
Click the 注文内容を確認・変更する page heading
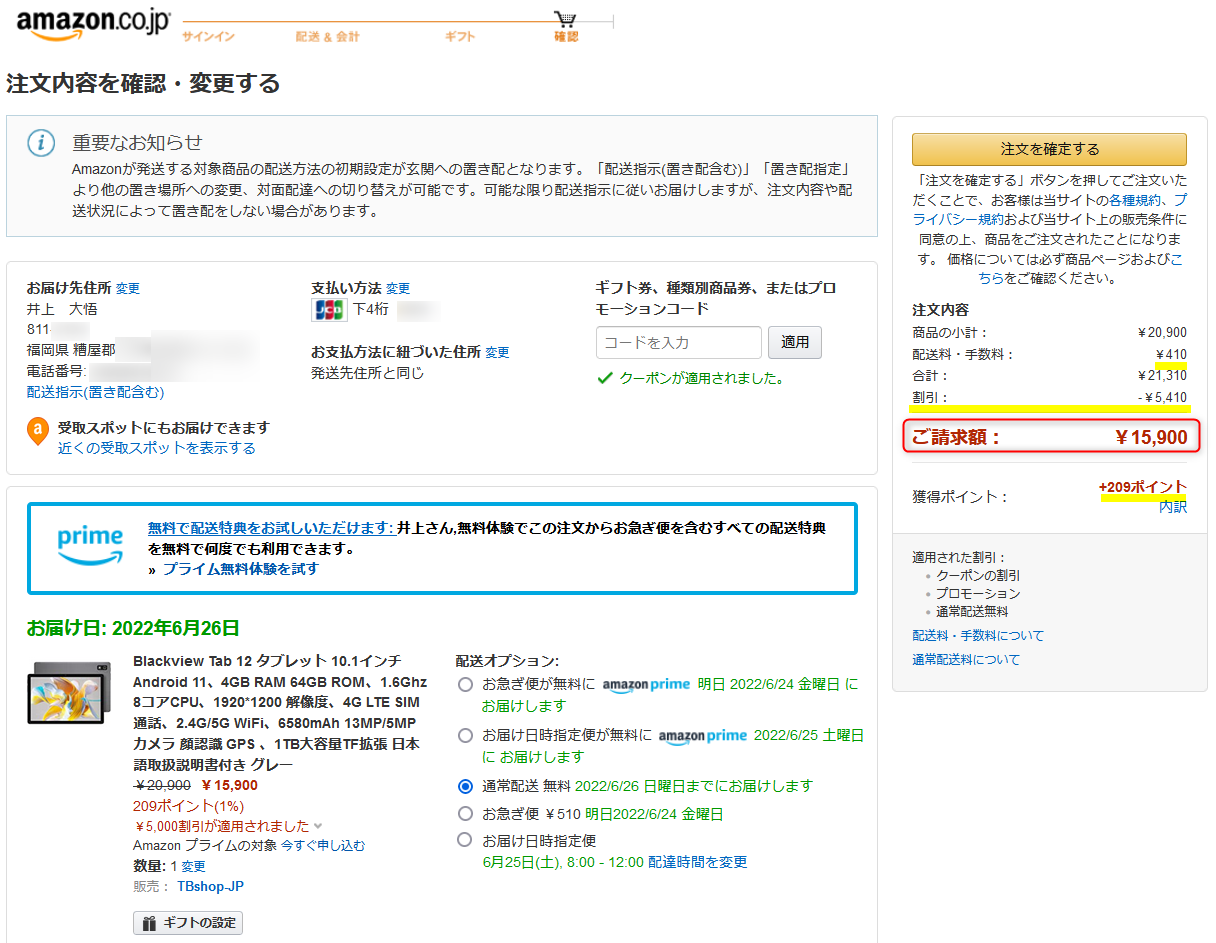pos(143,83)
